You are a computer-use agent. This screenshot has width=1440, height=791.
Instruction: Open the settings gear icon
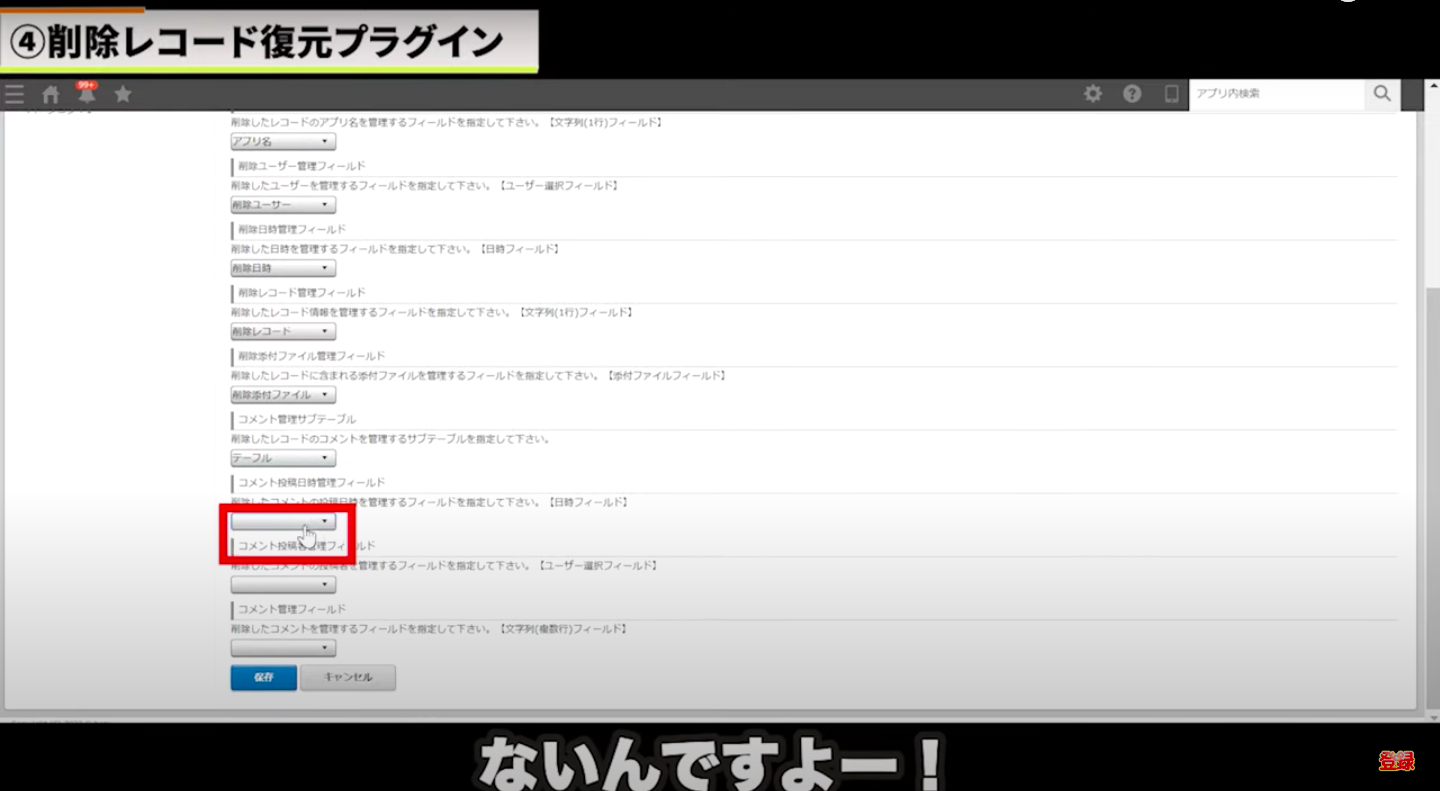pyautogui.click(x=1093, y=93)
